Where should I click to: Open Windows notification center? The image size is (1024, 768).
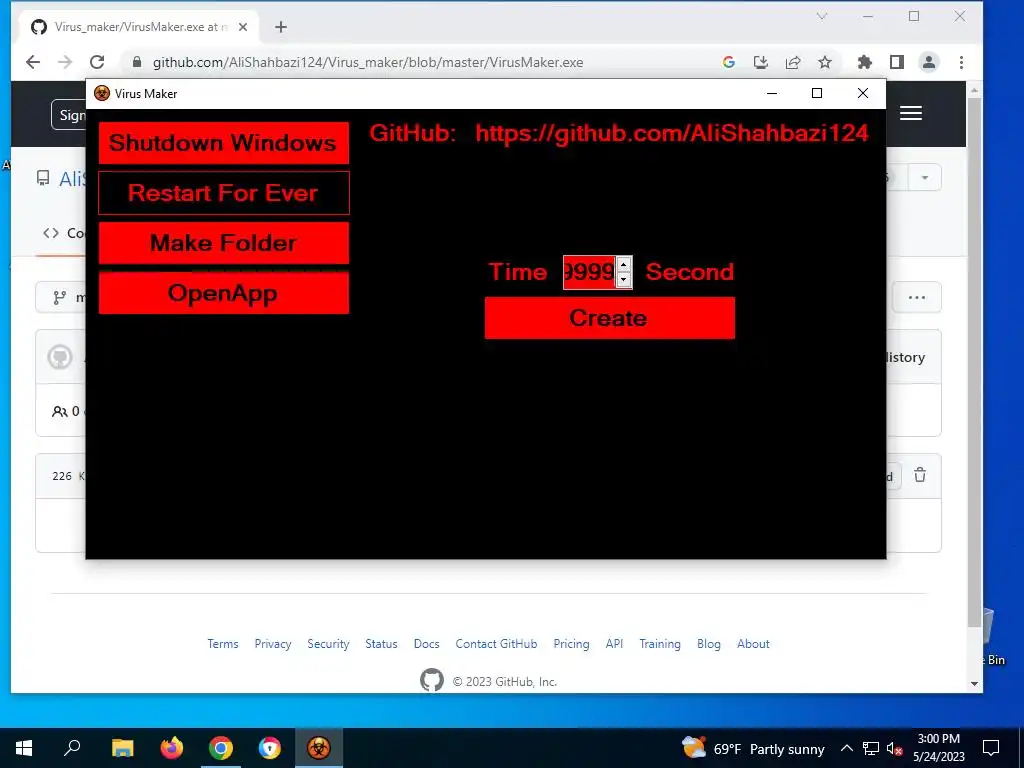tap(991, 748)
